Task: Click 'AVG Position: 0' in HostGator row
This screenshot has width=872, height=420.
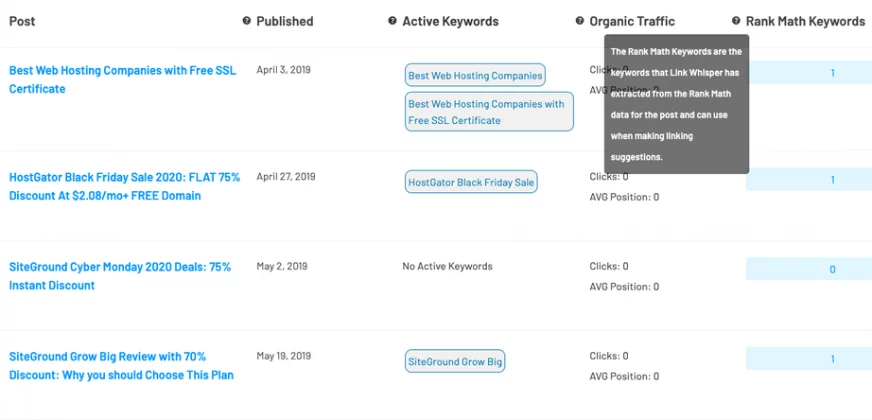Action: pyautogui.click(x=625, y=197)
